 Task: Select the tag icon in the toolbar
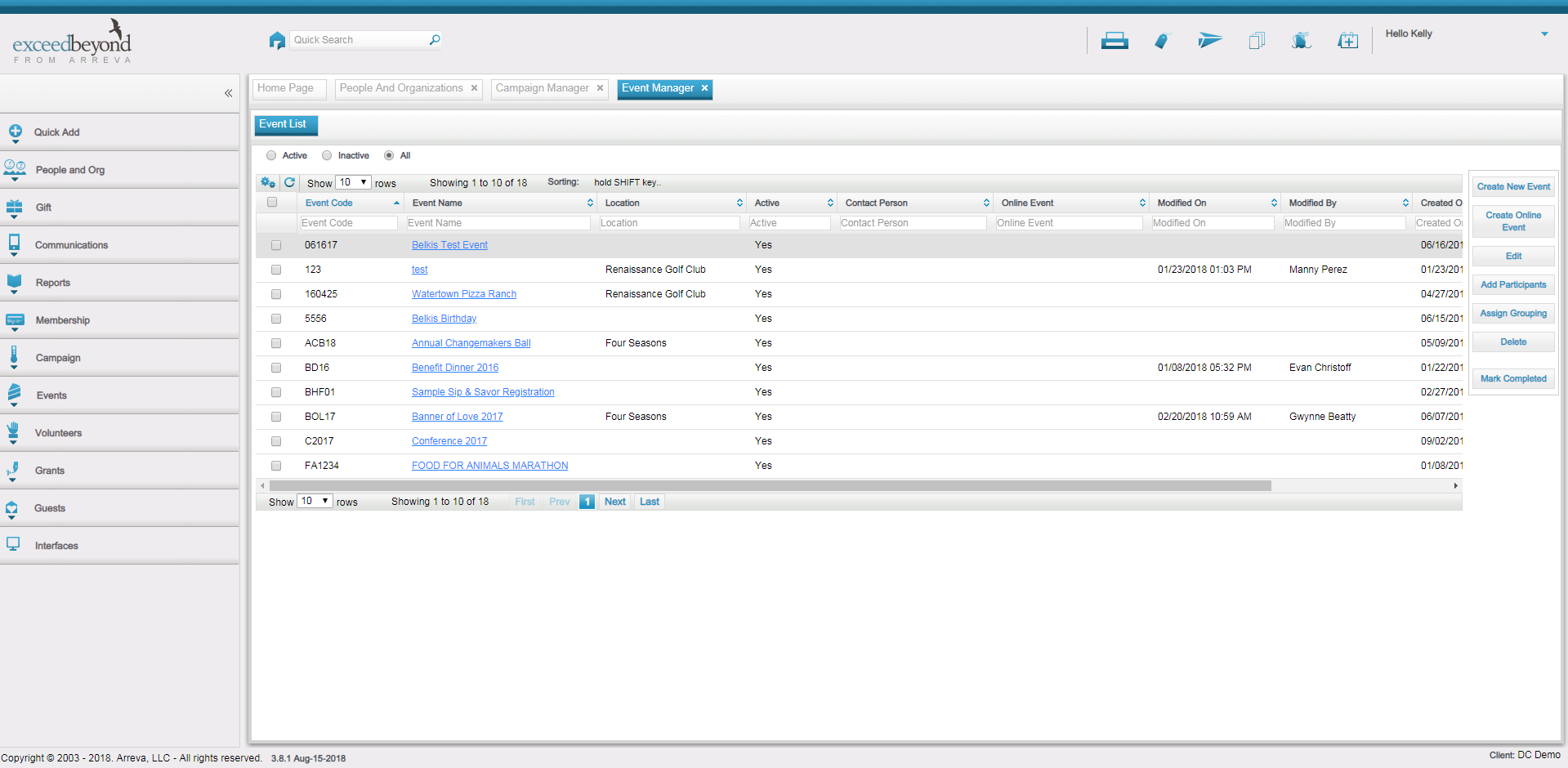click(1161, 39)
